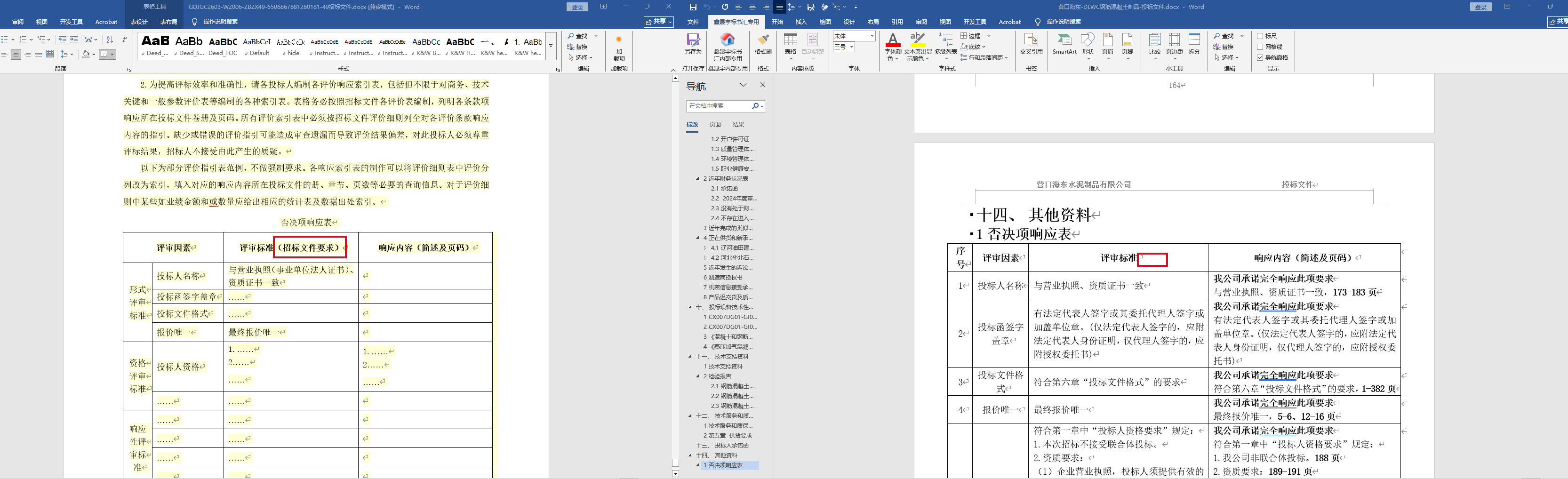Open 表设计 tab in left Word

coord(139,22)
